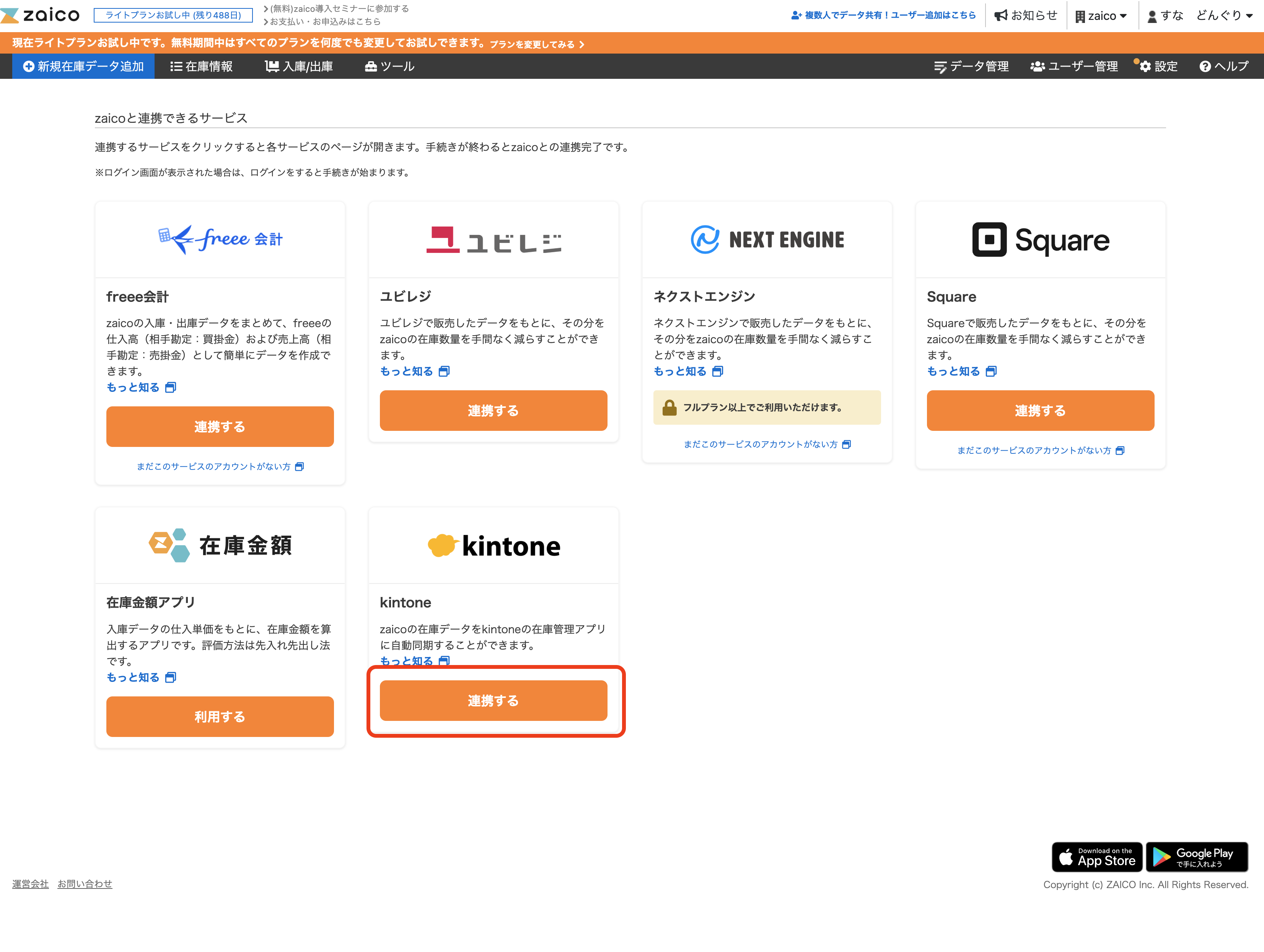The height and width of the screenshot is (952, 1264).
Task: Open the お知らせ announcements megaphone
Action: click(1026, 15)
